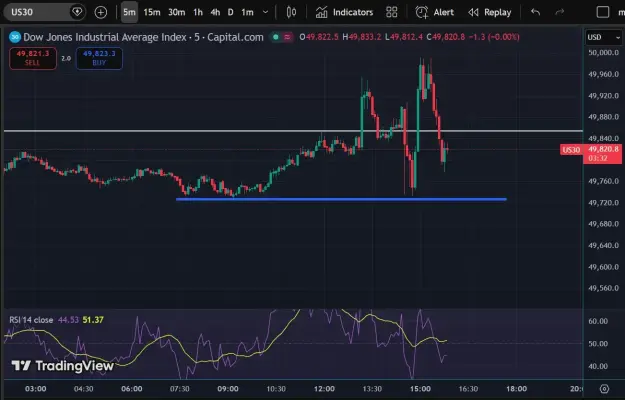Open the layout setup square icon
Screen dimensions: 625x400
(603, 12)
